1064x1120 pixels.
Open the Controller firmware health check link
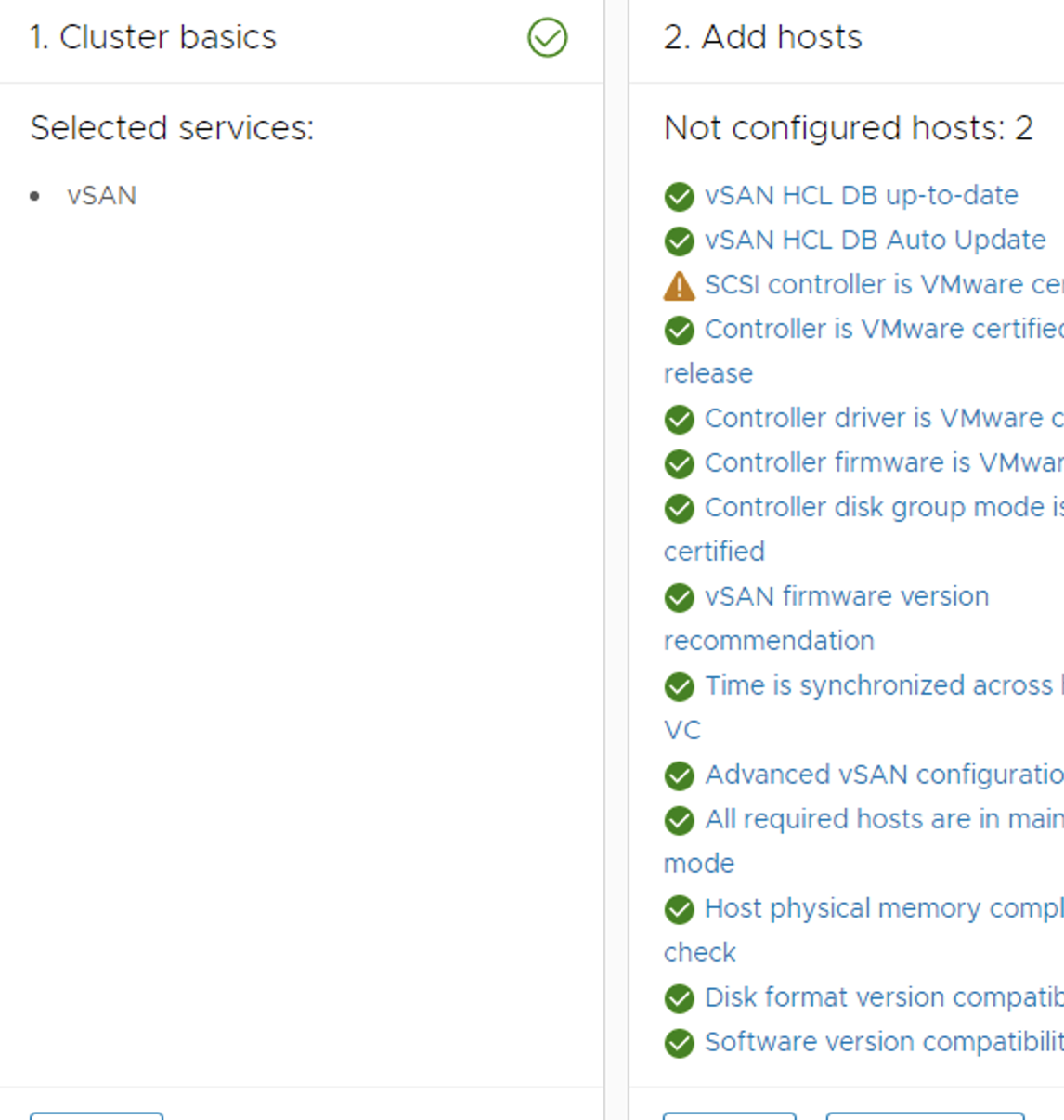pyautogui.click(x=884, y=462)
